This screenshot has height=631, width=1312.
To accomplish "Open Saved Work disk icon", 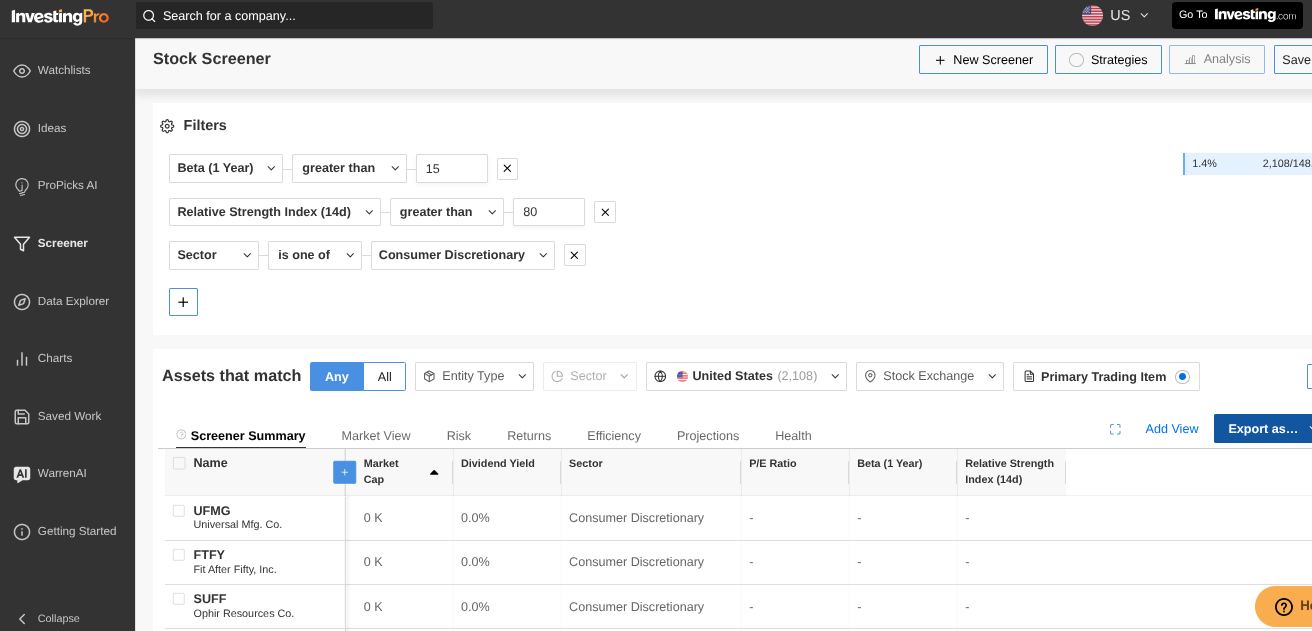I will pos(21,416).
